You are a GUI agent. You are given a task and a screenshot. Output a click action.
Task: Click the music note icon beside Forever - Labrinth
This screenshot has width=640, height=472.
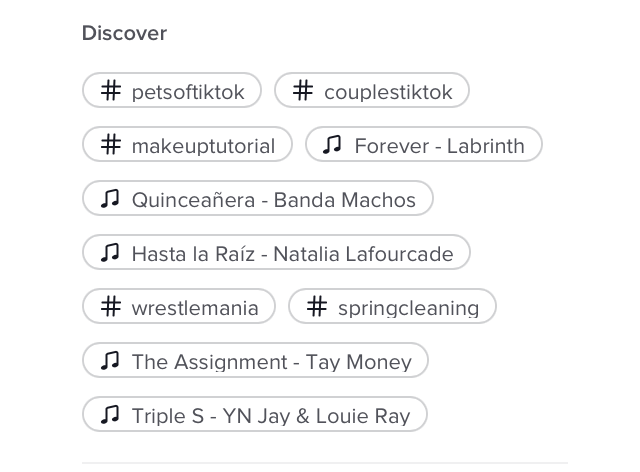click(333, 145)
